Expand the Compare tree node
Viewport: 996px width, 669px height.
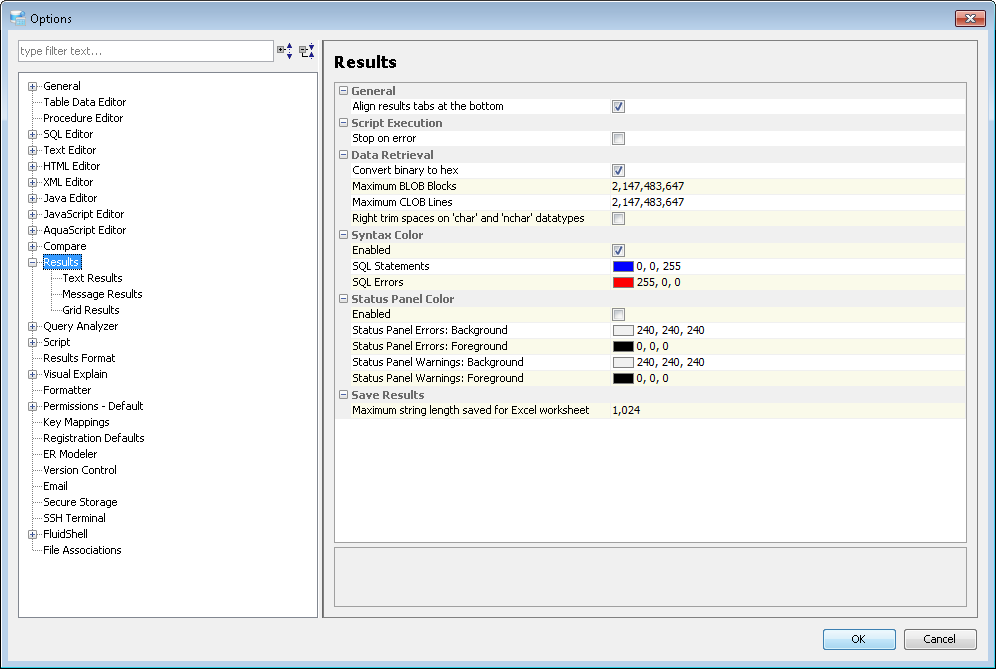pos(32,247)
